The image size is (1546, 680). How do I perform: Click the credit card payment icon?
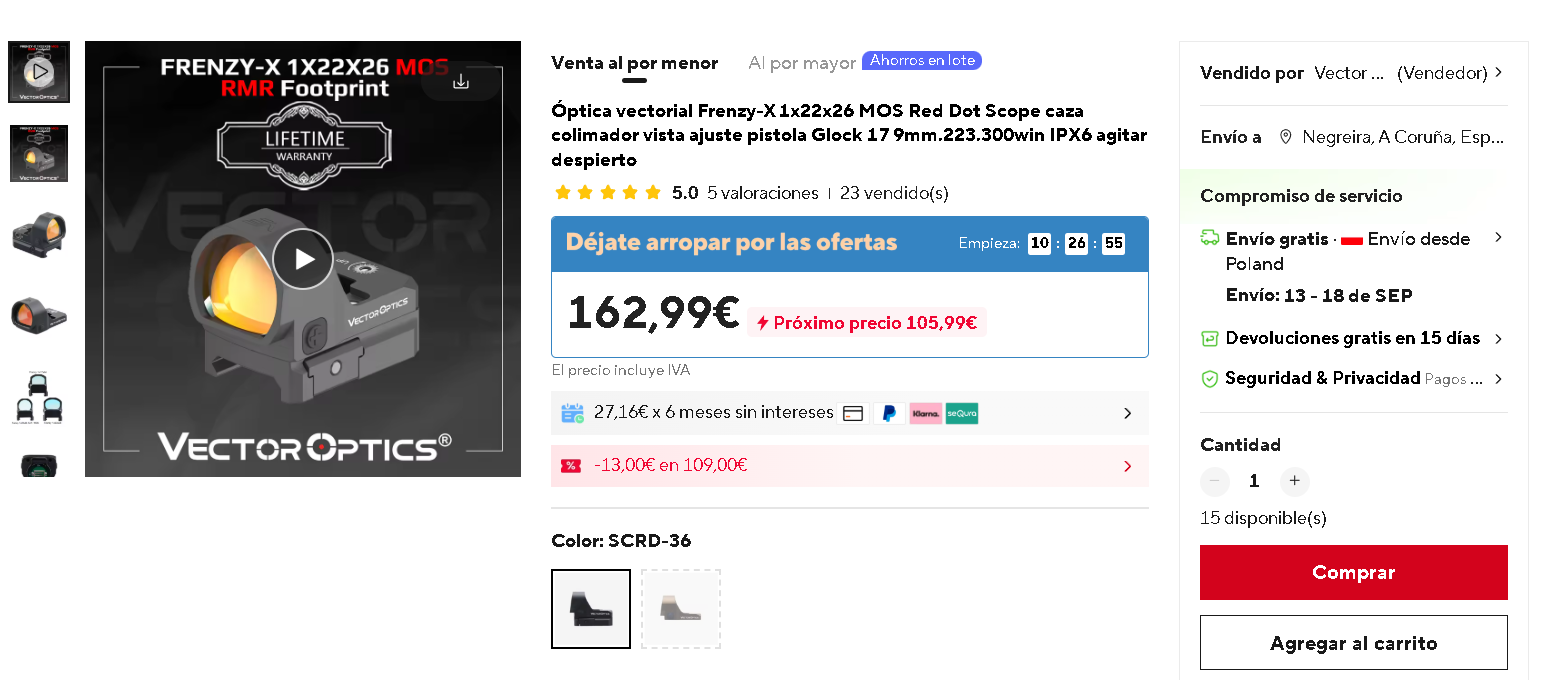853,413
